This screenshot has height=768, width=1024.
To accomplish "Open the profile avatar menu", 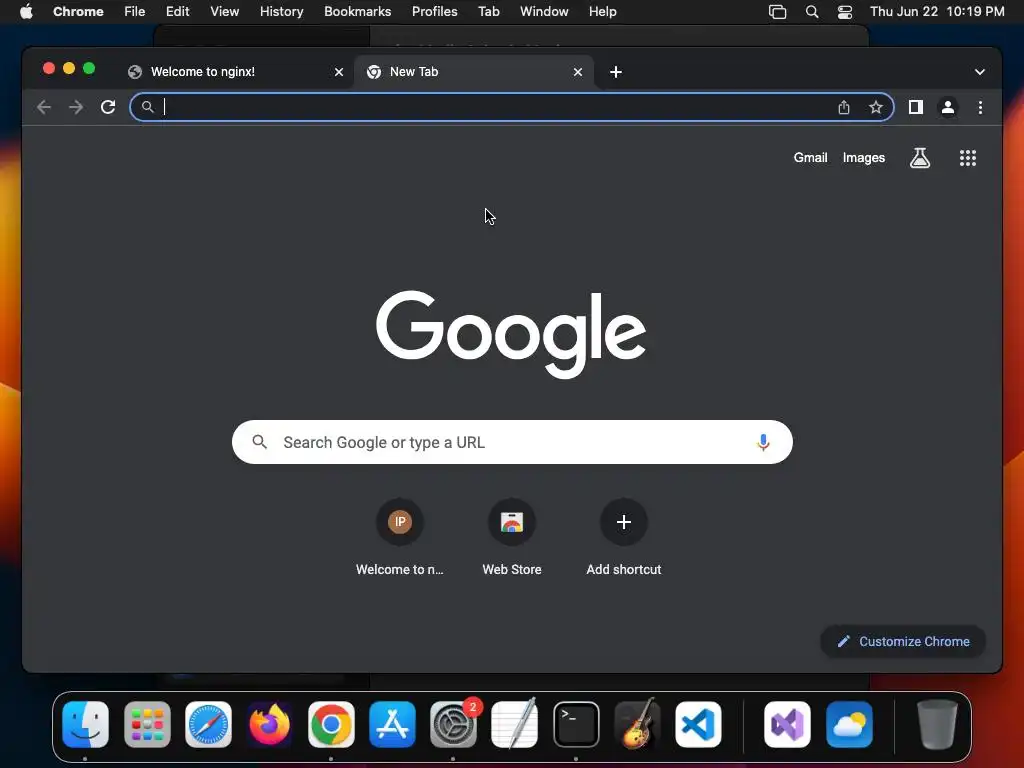I will (x=948, y=107).
